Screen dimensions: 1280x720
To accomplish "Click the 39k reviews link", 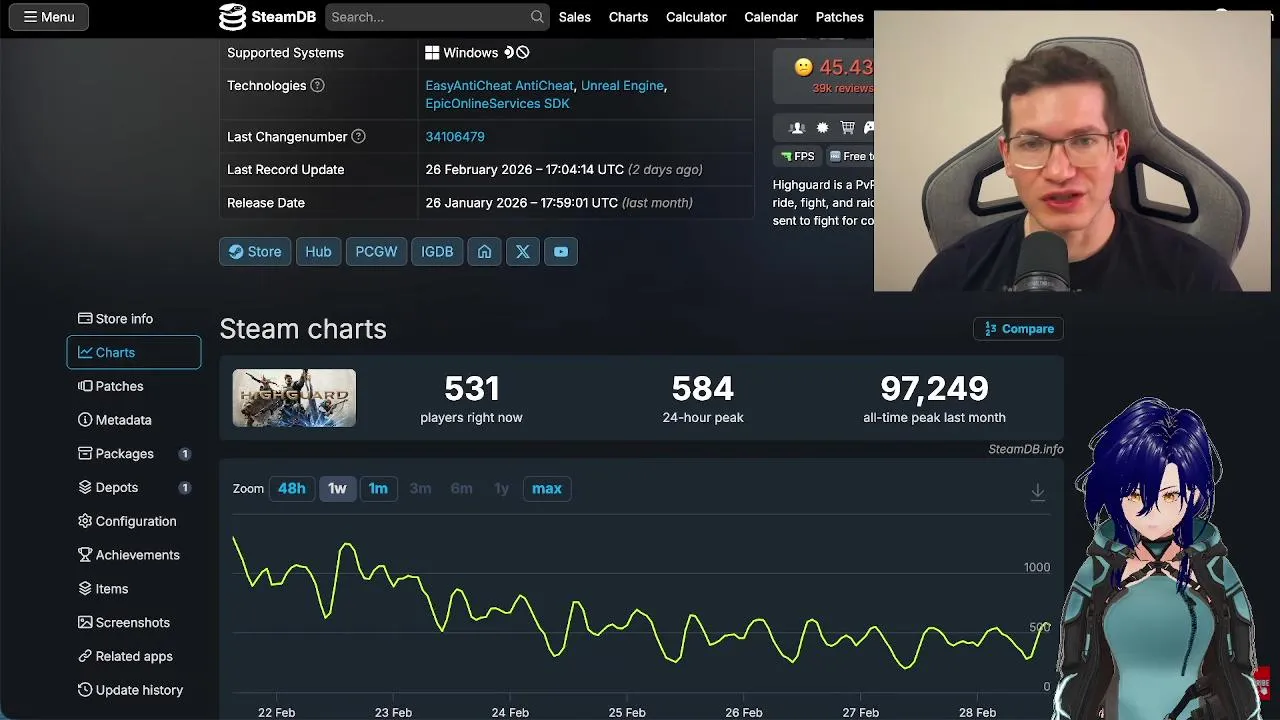I will point(843,88).
